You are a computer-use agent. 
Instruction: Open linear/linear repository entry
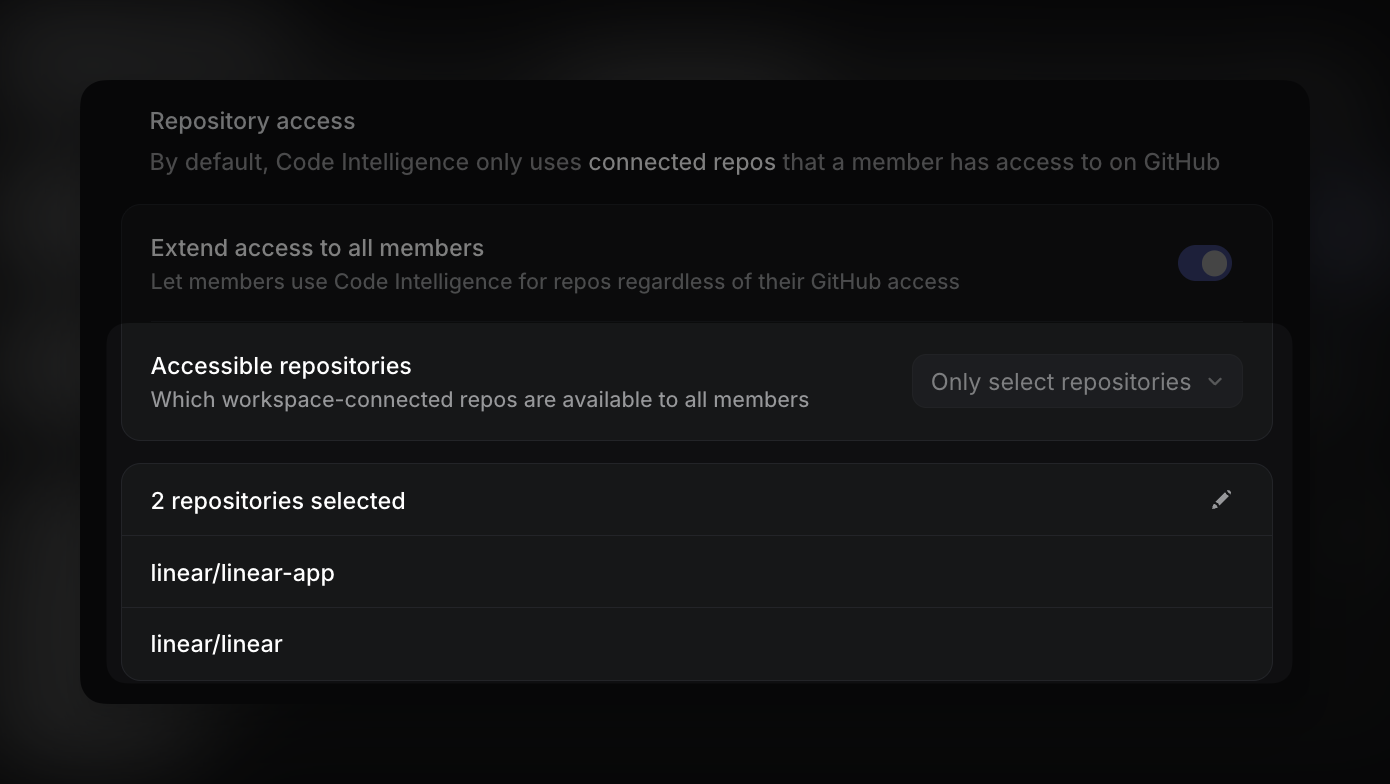tap(216, 643)
